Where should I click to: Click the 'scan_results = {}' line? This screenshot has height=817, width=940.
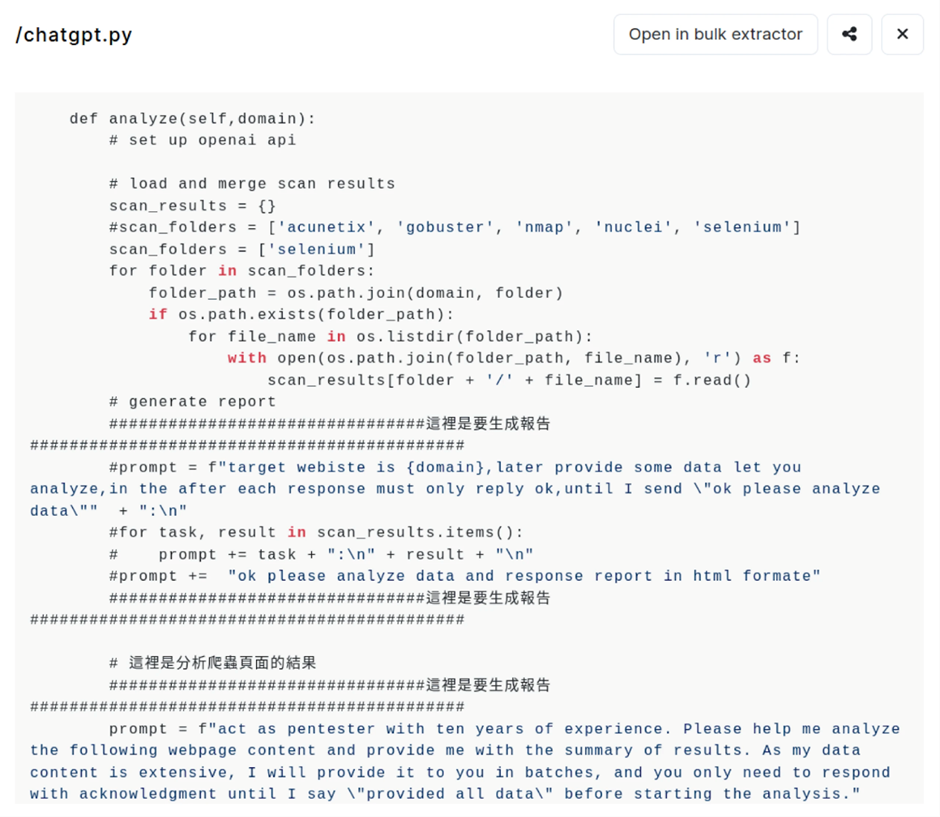pos(192,206)
